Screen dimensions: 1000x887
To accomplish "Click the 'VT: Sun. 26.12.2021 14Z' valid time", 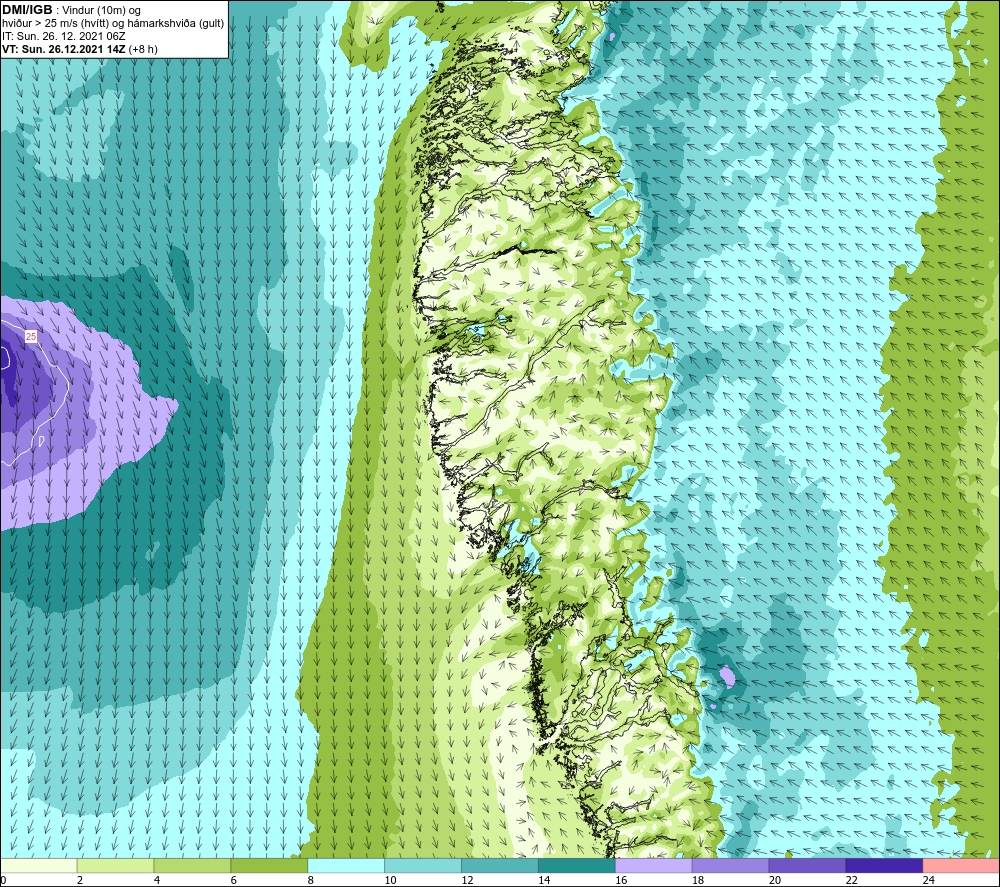I will [64, 49].
